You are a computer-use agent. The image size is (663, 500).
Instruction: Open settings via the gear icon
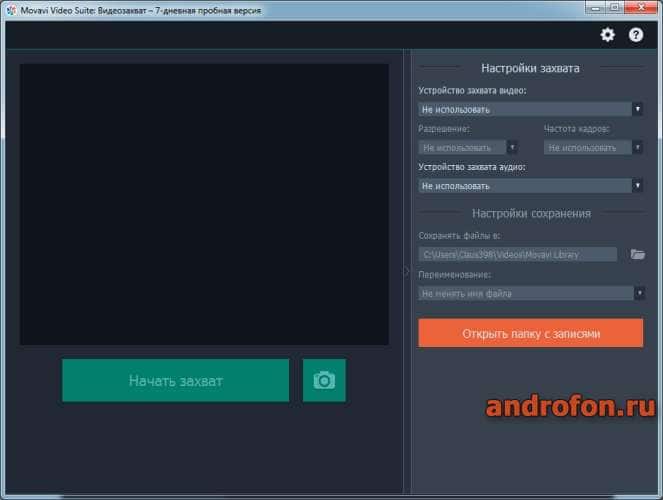pos(608,35)
